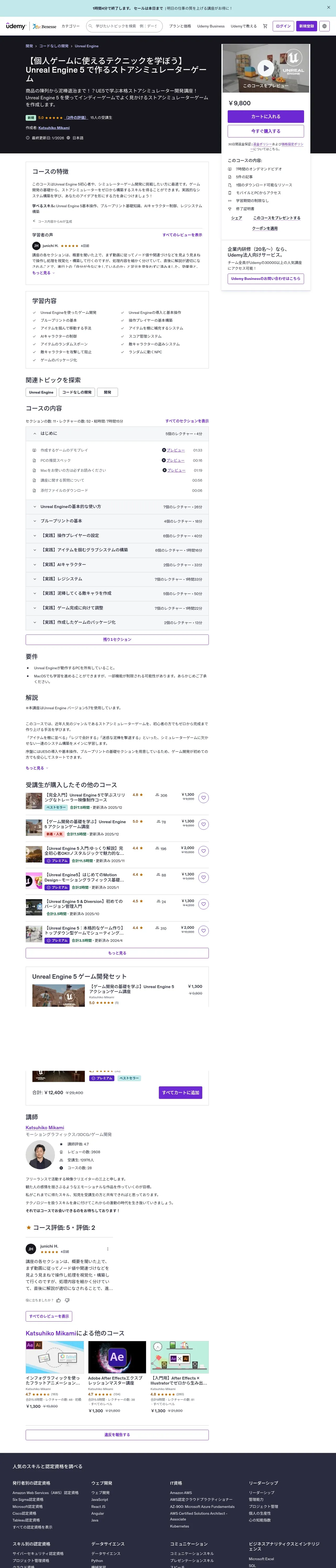Open Katsuhiko Mikami instructor profile link
336x1568 pixels.
click(44, 1127)
